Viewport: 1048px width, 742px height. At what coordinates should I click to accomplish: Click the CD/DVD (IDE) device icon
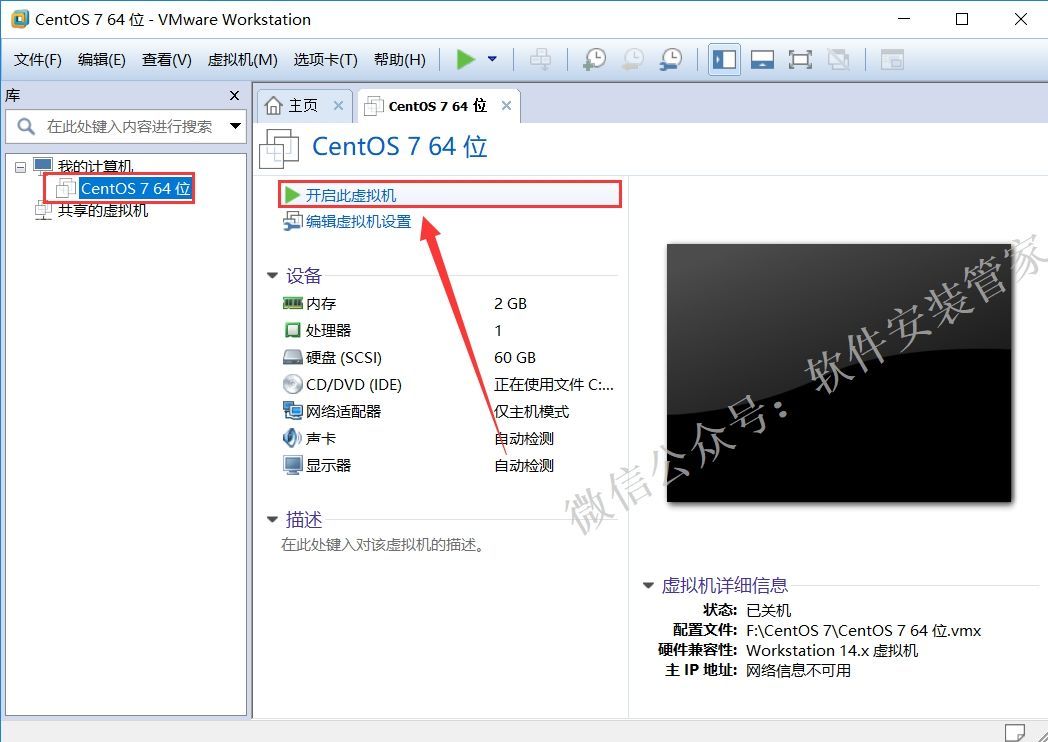pyautogui.click(x=292, y=384)
